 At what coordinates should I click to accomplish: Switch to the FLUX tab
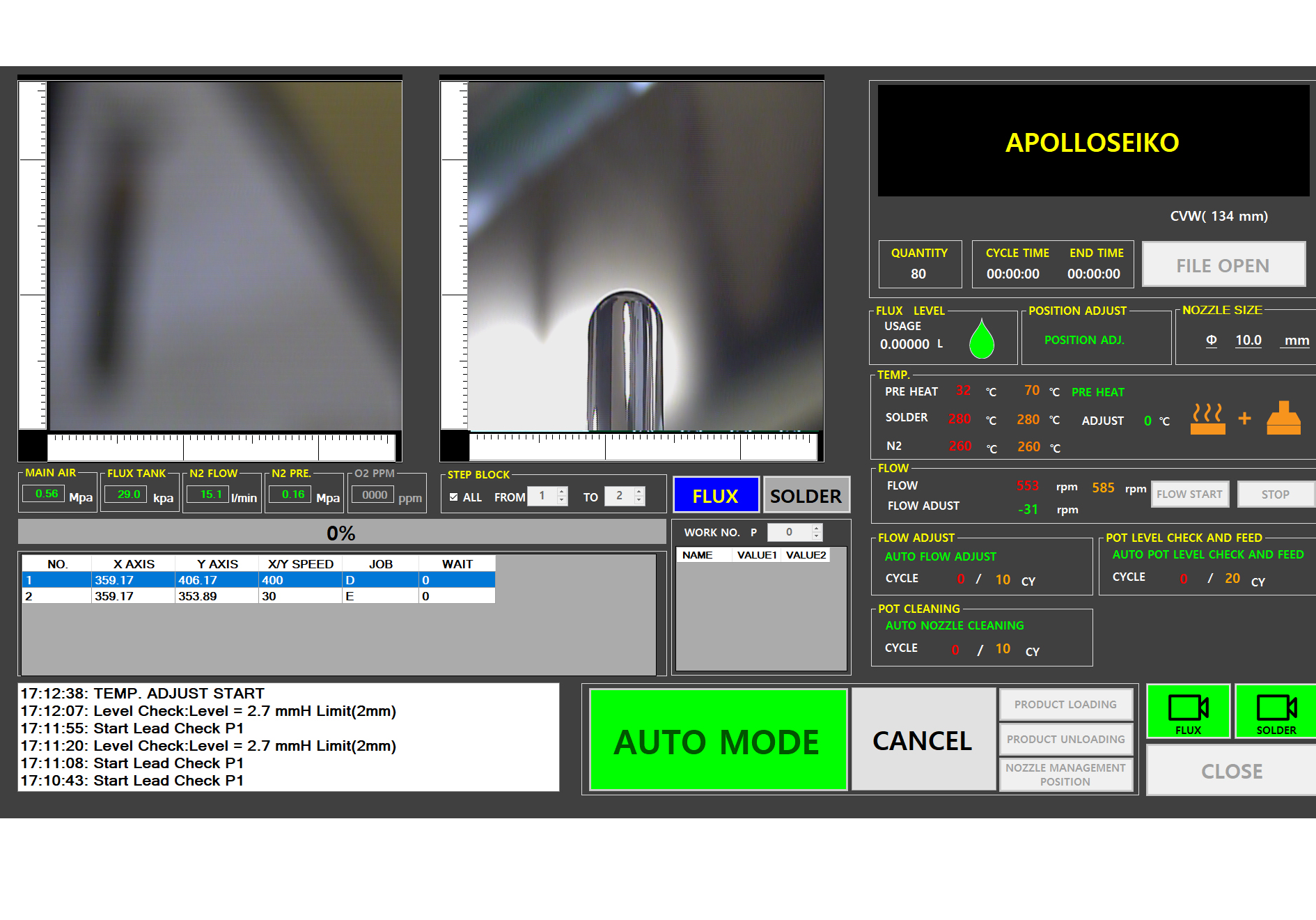[715, 495]
